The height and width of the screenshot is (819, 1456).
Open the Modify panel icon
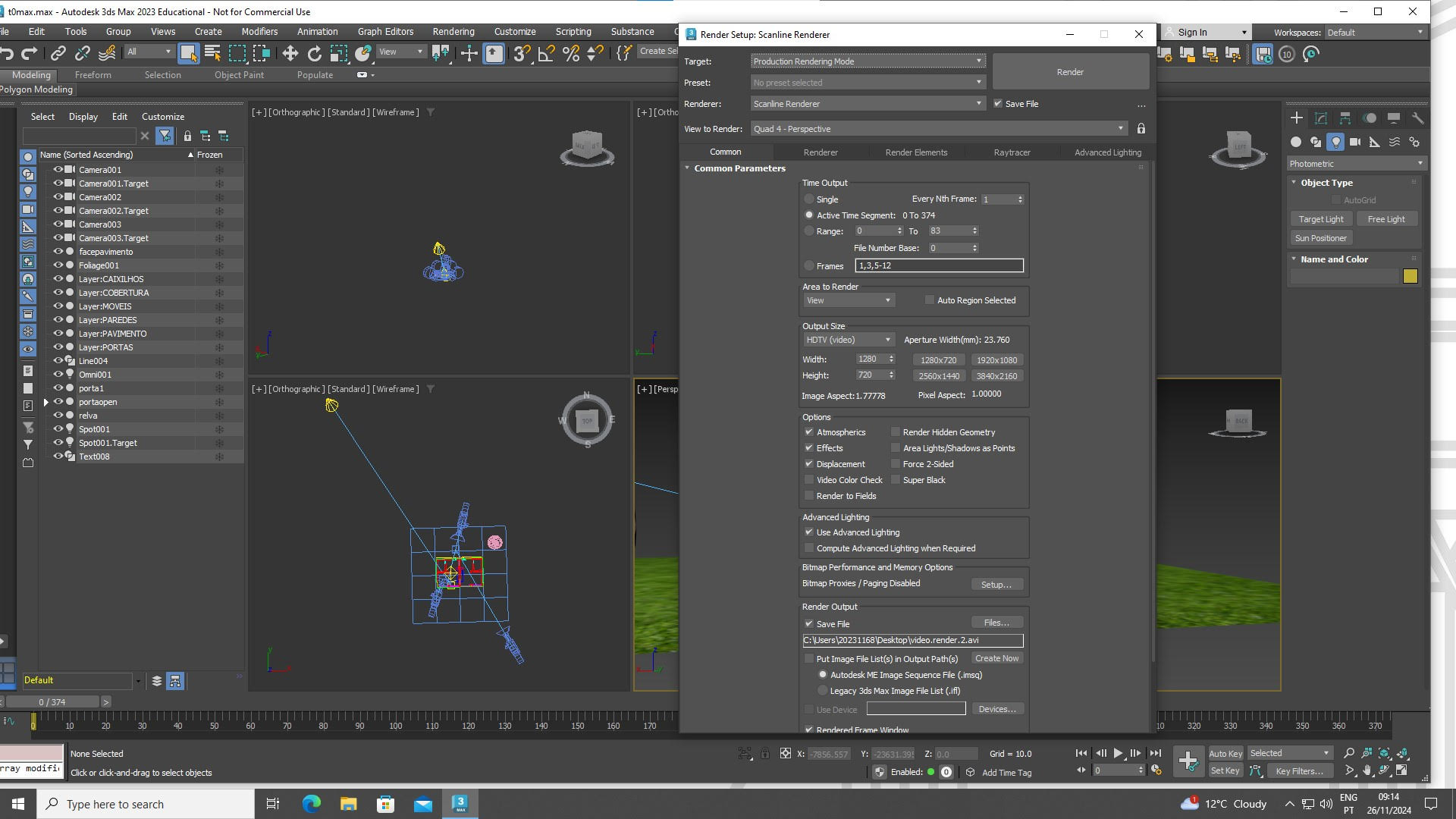1321,118
